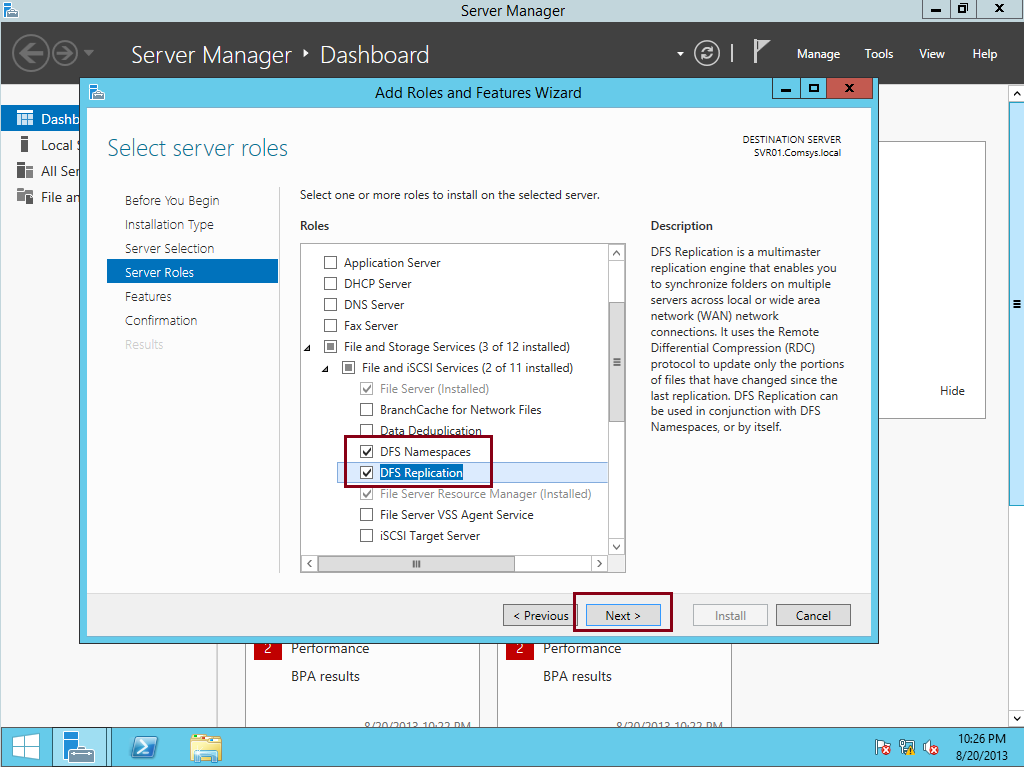Screen dimensions: 1024x767
Task: Maximize the Add Roles and Features Wizard
Action: [x=813, y=89]
